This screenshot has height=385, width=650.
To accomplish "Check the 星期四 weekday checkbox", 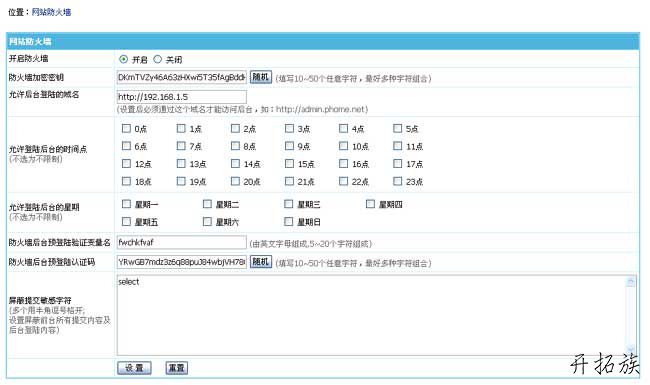I will point(370,204).
